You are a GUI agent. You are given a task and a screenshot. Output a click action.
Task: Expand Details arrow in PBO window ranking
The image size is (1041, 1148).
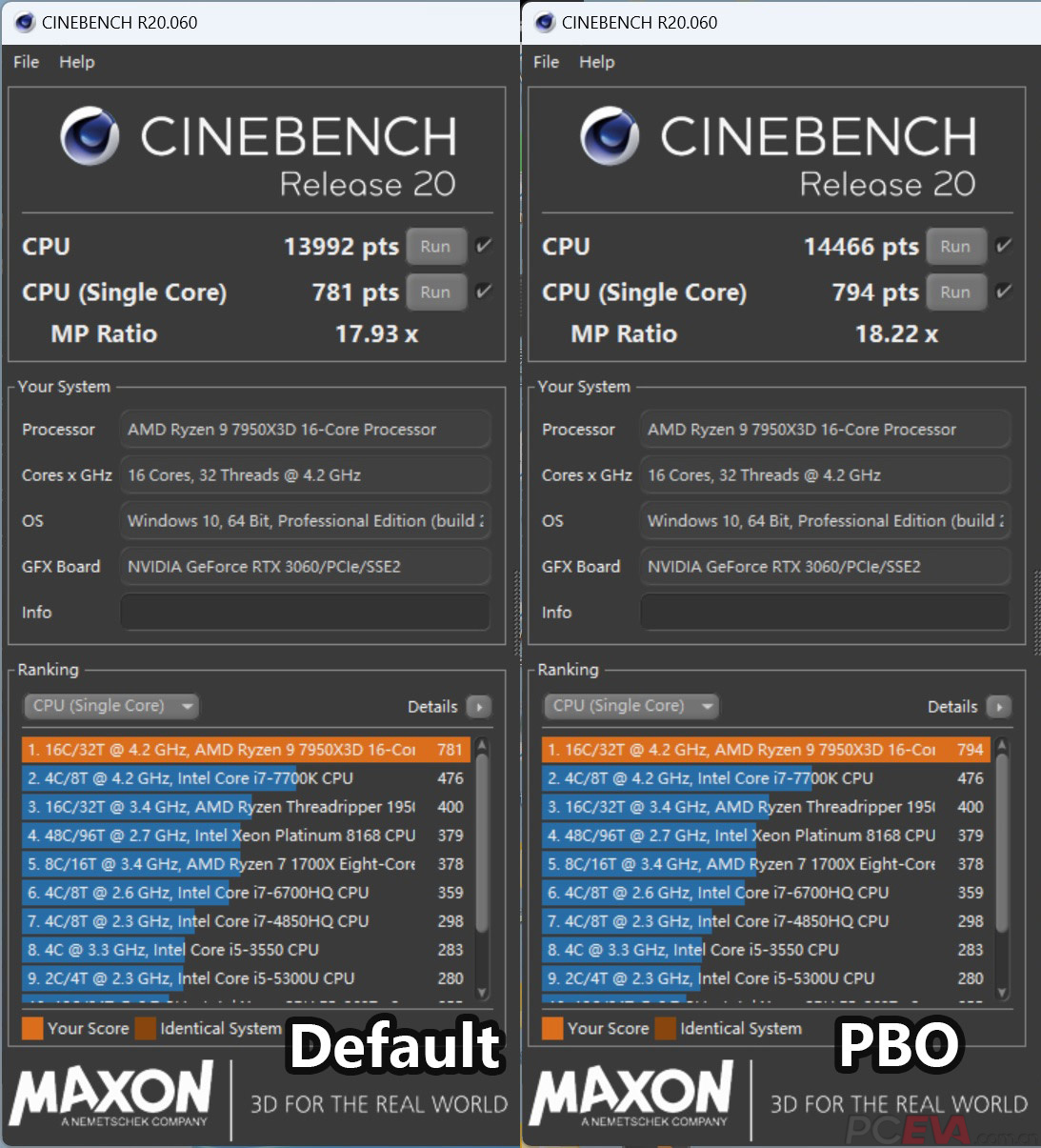point(999,707)
